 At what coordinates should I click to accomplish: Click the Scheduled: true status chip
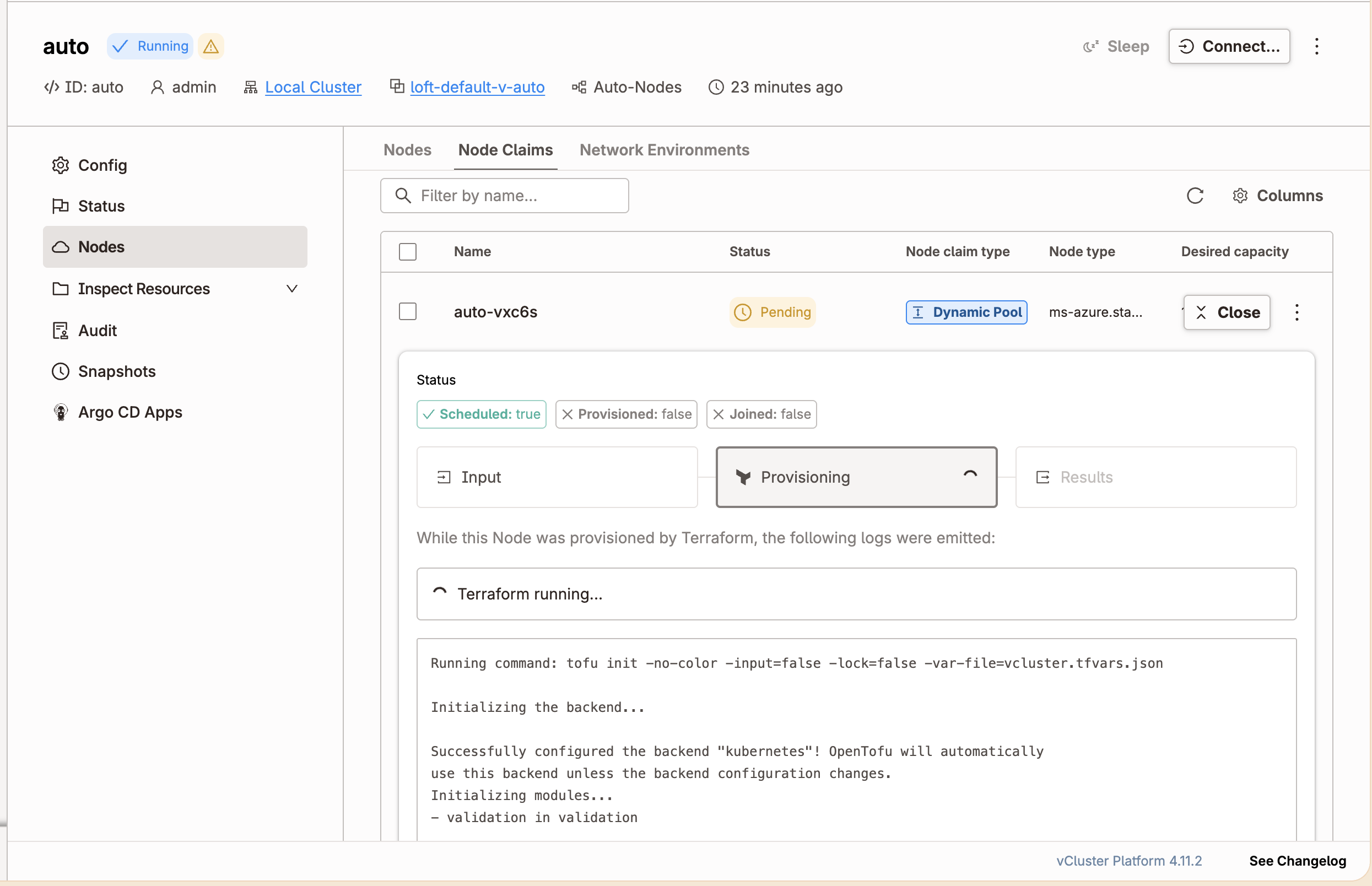(482, 414)
